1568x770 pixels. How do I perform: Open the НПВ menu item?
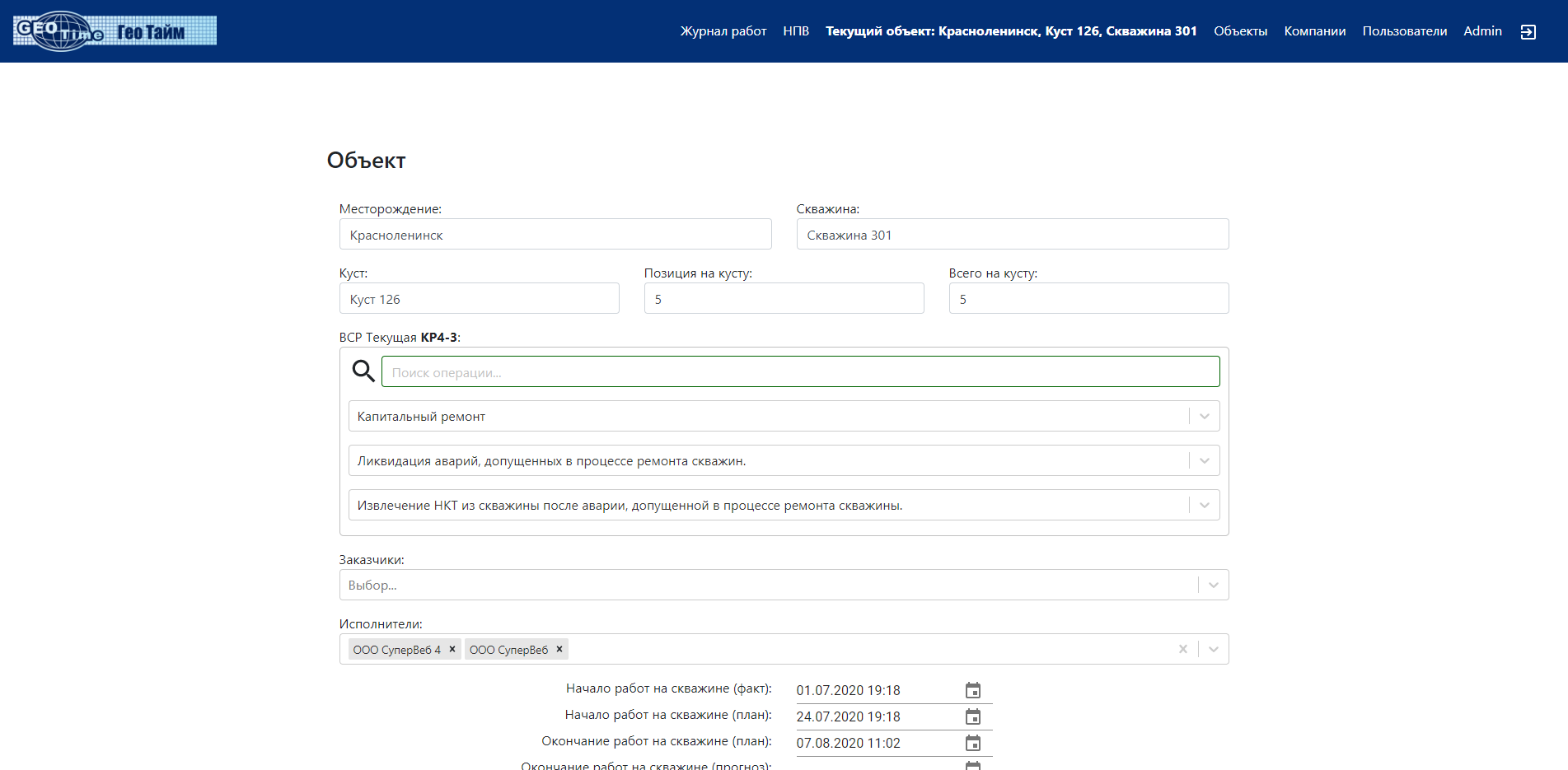point(796,31)
